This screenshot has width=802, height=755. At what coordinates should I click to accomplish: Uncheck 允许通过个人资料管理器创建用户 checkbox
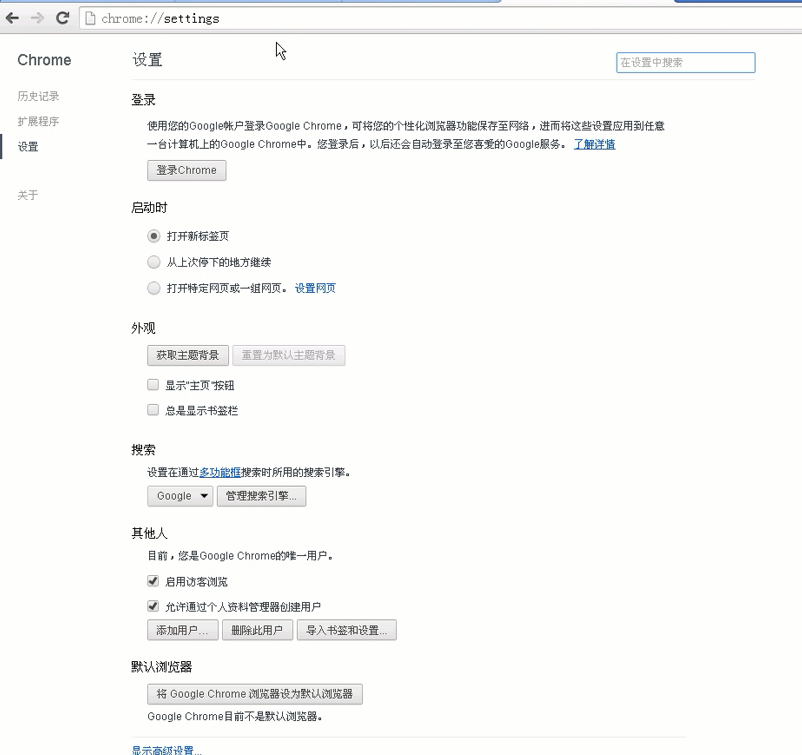pos(153,606)
